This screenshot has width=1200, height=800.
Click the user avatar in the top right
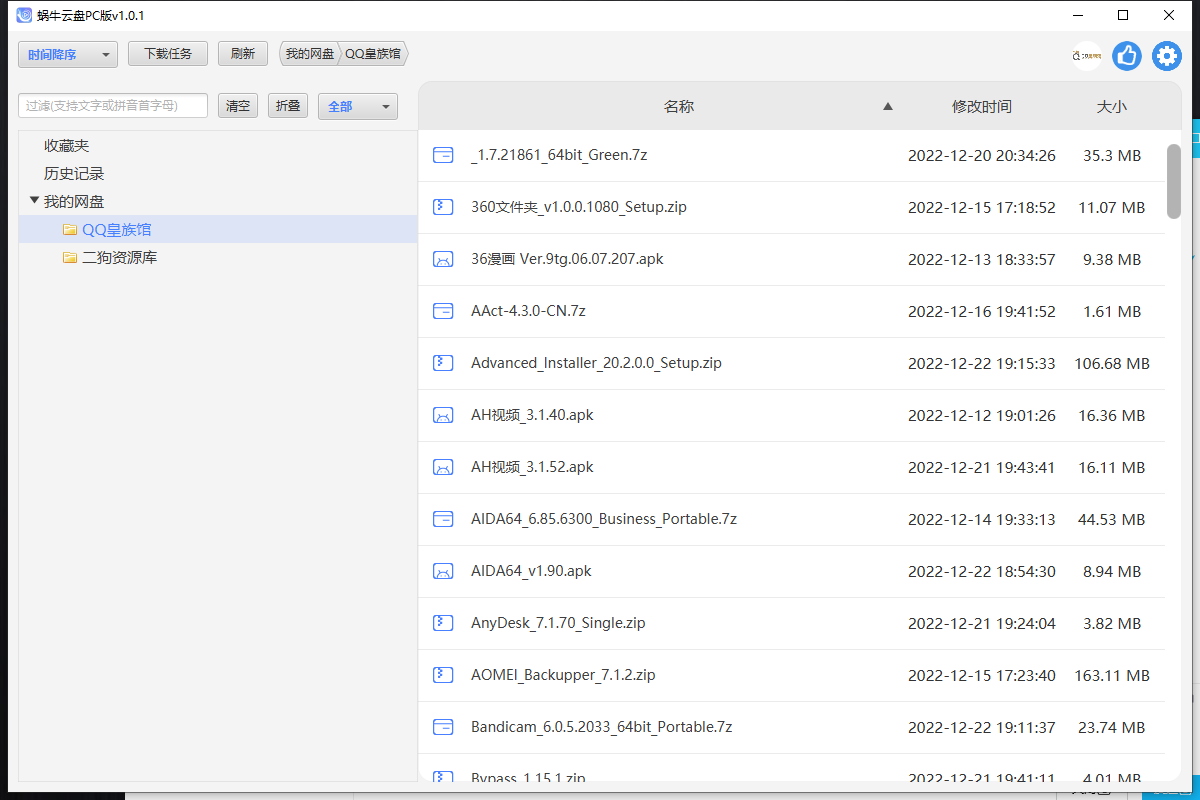(1085, 56)
